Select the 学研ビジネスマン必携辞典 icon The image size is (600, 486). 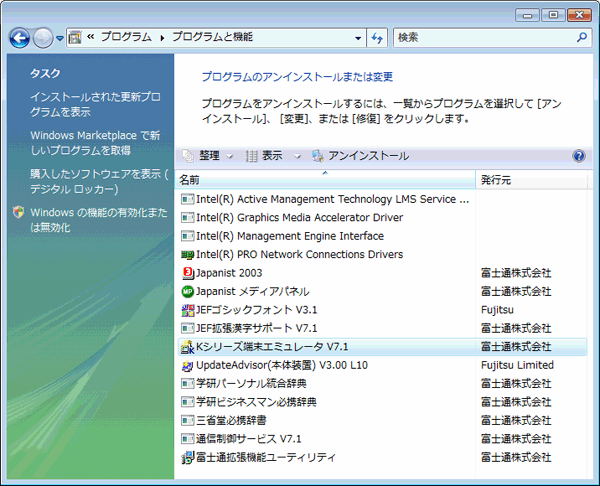pos(188,402)
